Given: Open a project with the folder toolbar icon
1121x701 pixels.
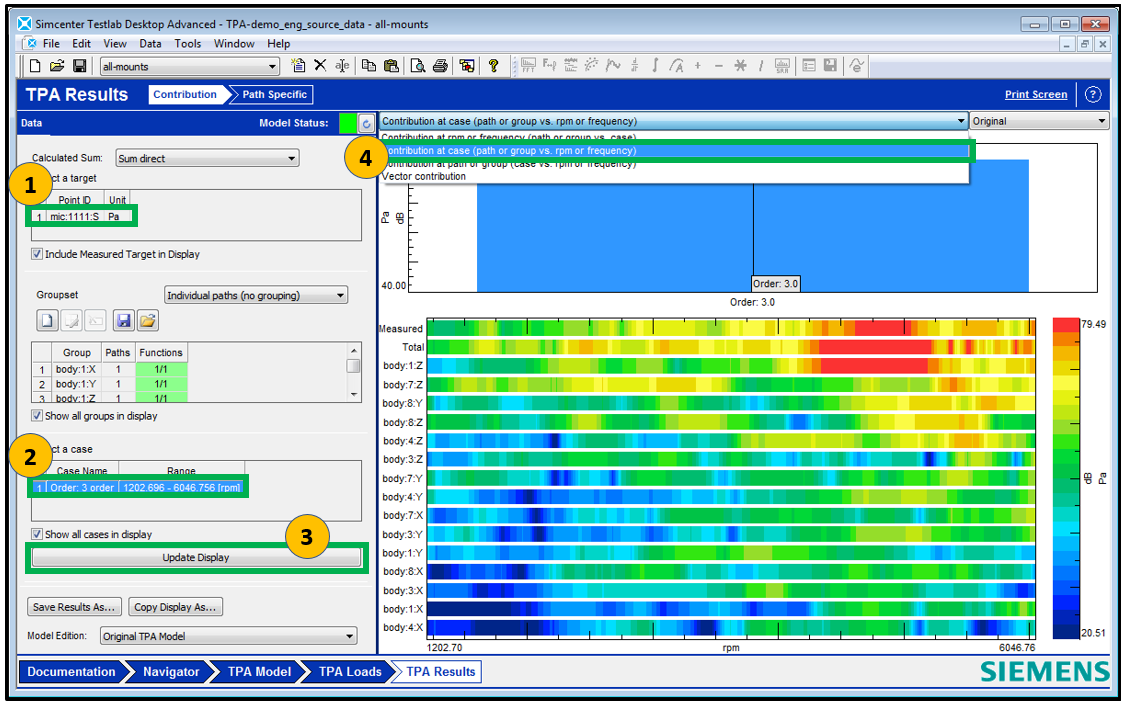Looking at the screenshot, I should coord(57,66).
